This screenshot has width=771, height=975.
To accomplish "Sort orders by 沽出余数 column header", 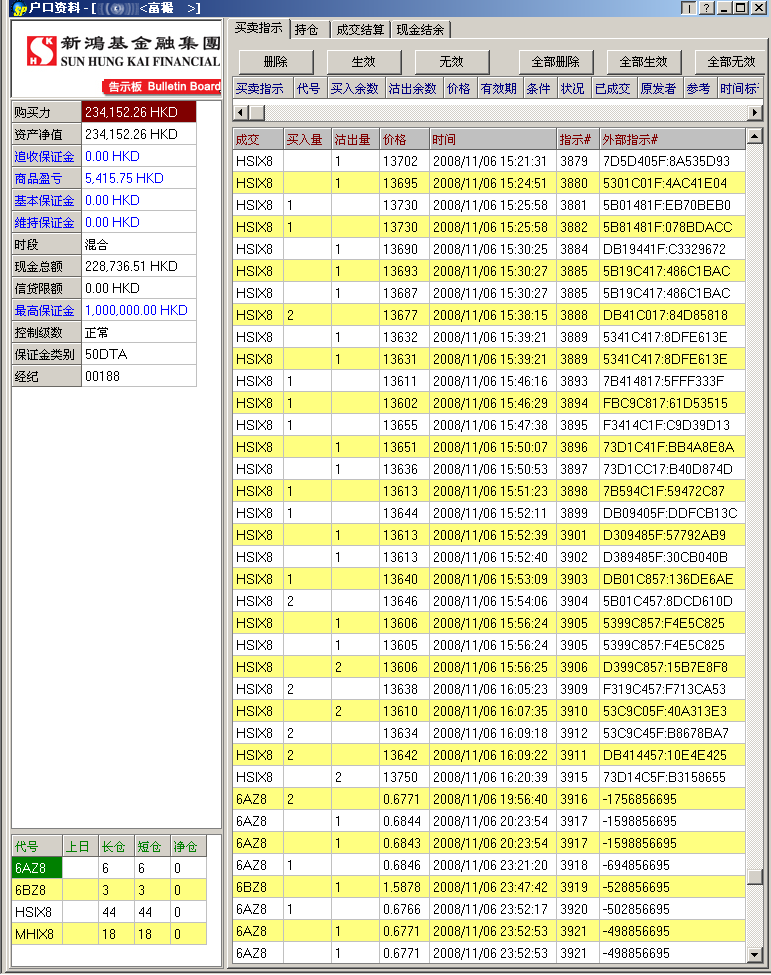I will click(413, 89).
